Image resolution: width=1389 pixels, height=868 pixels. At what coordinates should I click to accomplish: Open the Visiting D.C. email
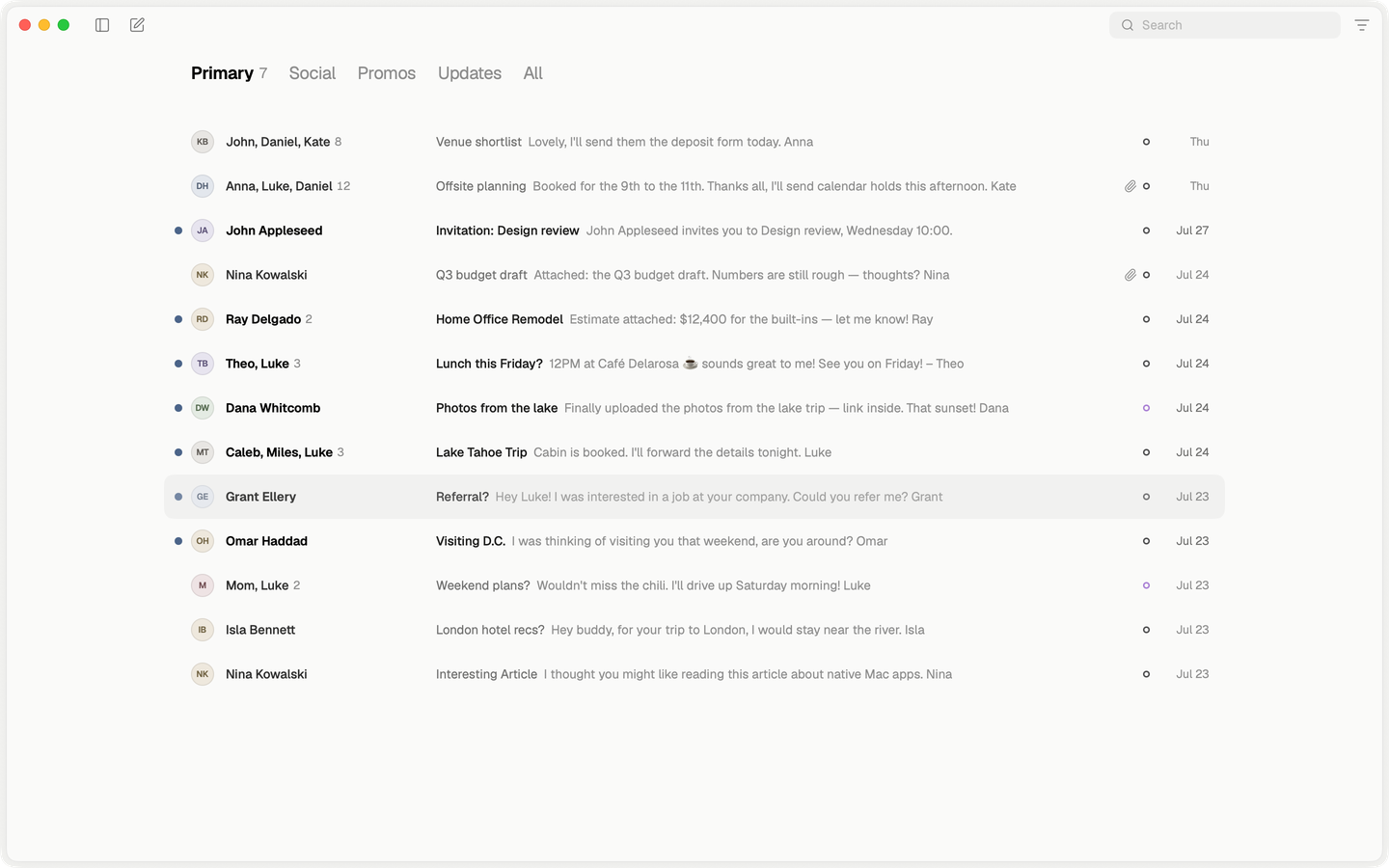click(694, 541)
